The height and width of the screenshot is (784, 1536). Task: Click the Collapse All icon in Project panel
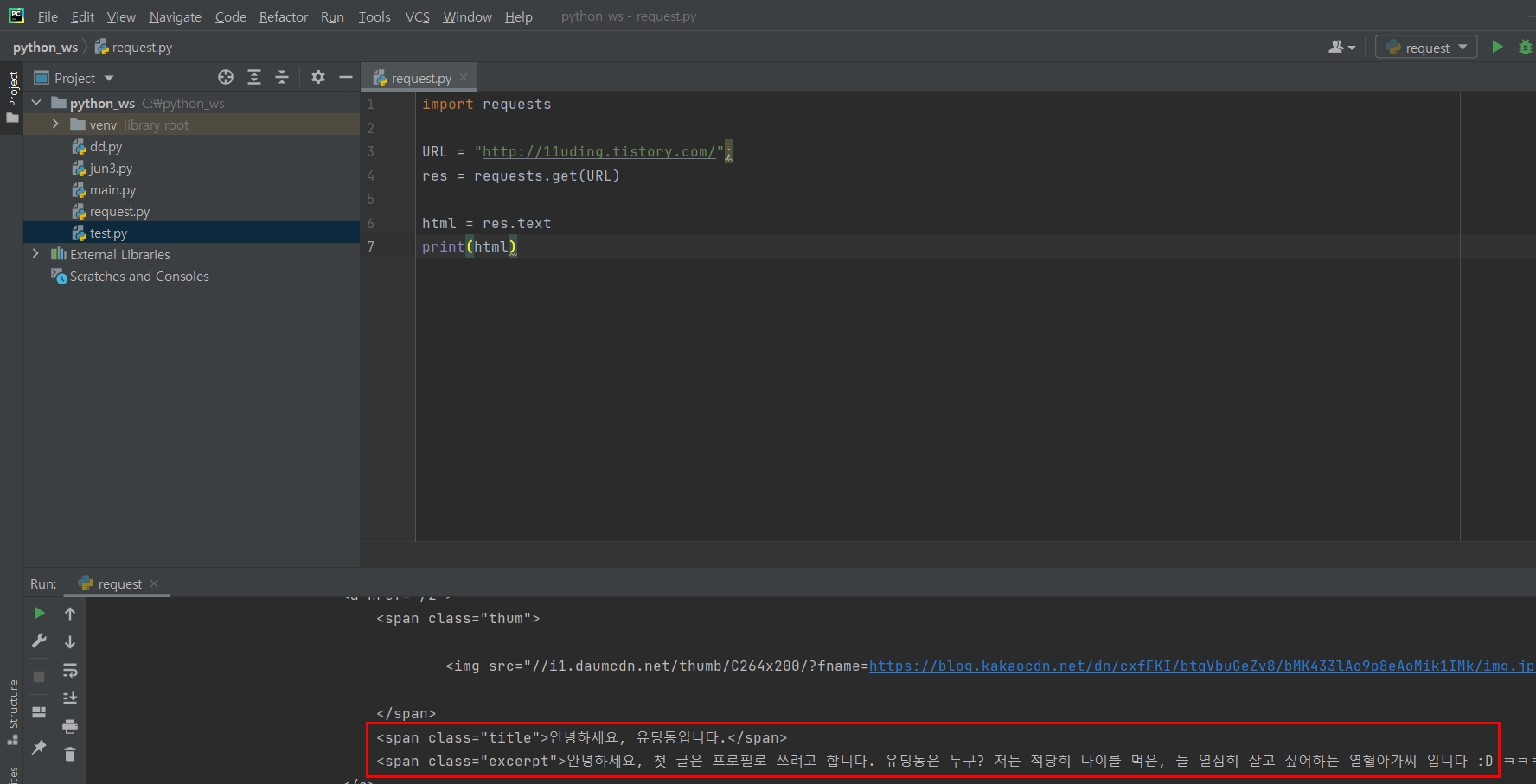pyautogui.click(x=282, y=77)
